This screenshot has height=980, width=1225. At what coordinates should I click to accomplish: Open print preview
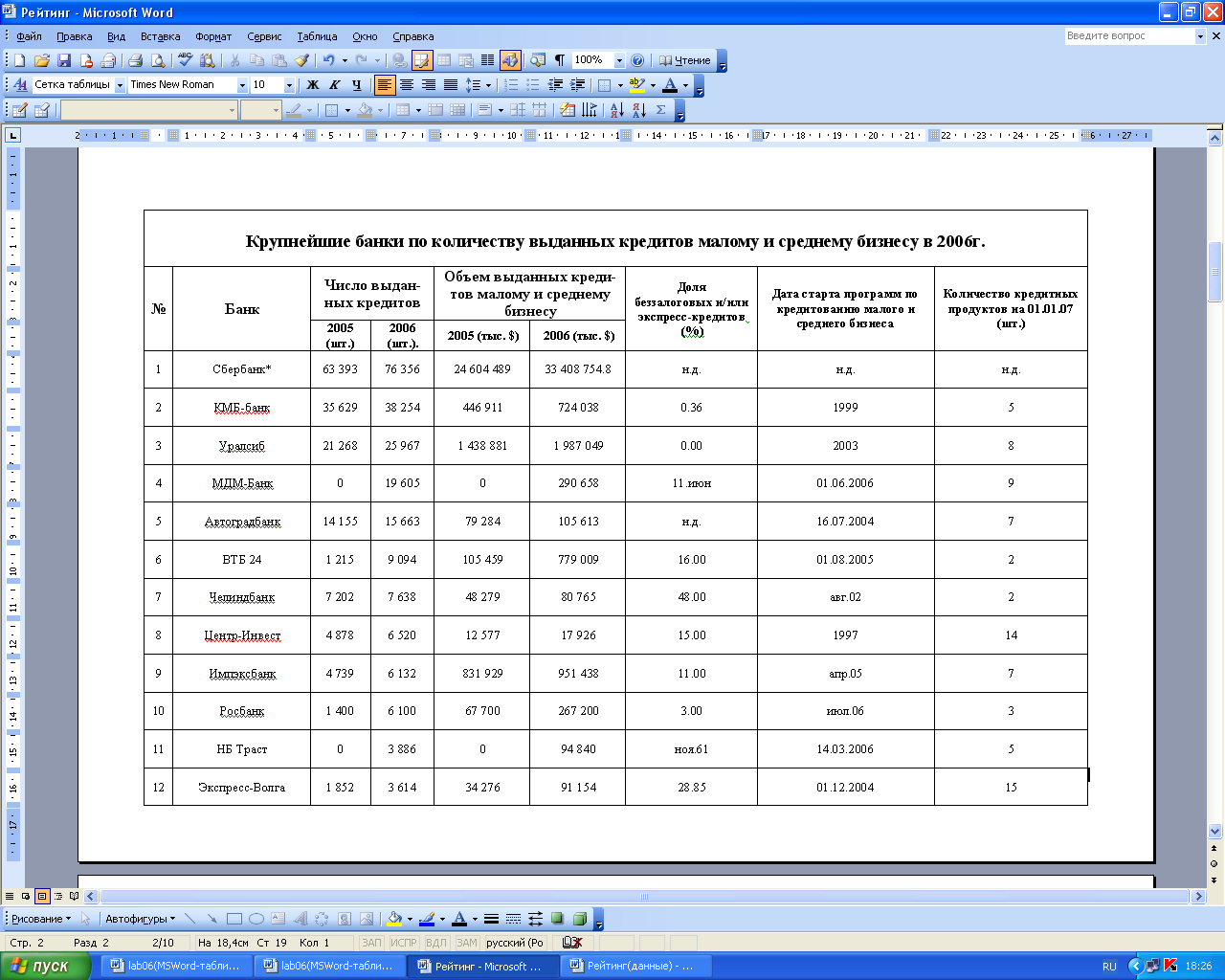coord(158,60)
